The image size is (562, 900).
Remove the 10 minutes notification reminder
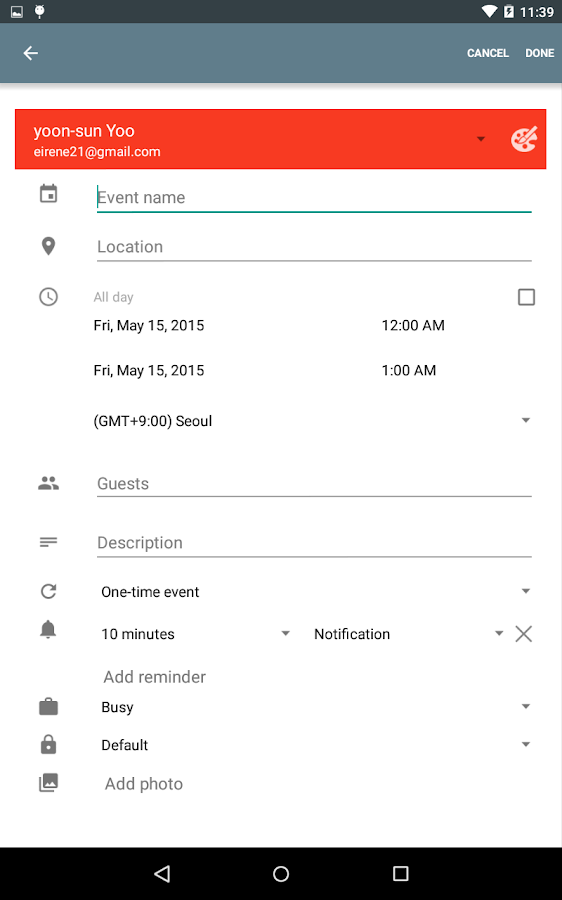point(524,634)
